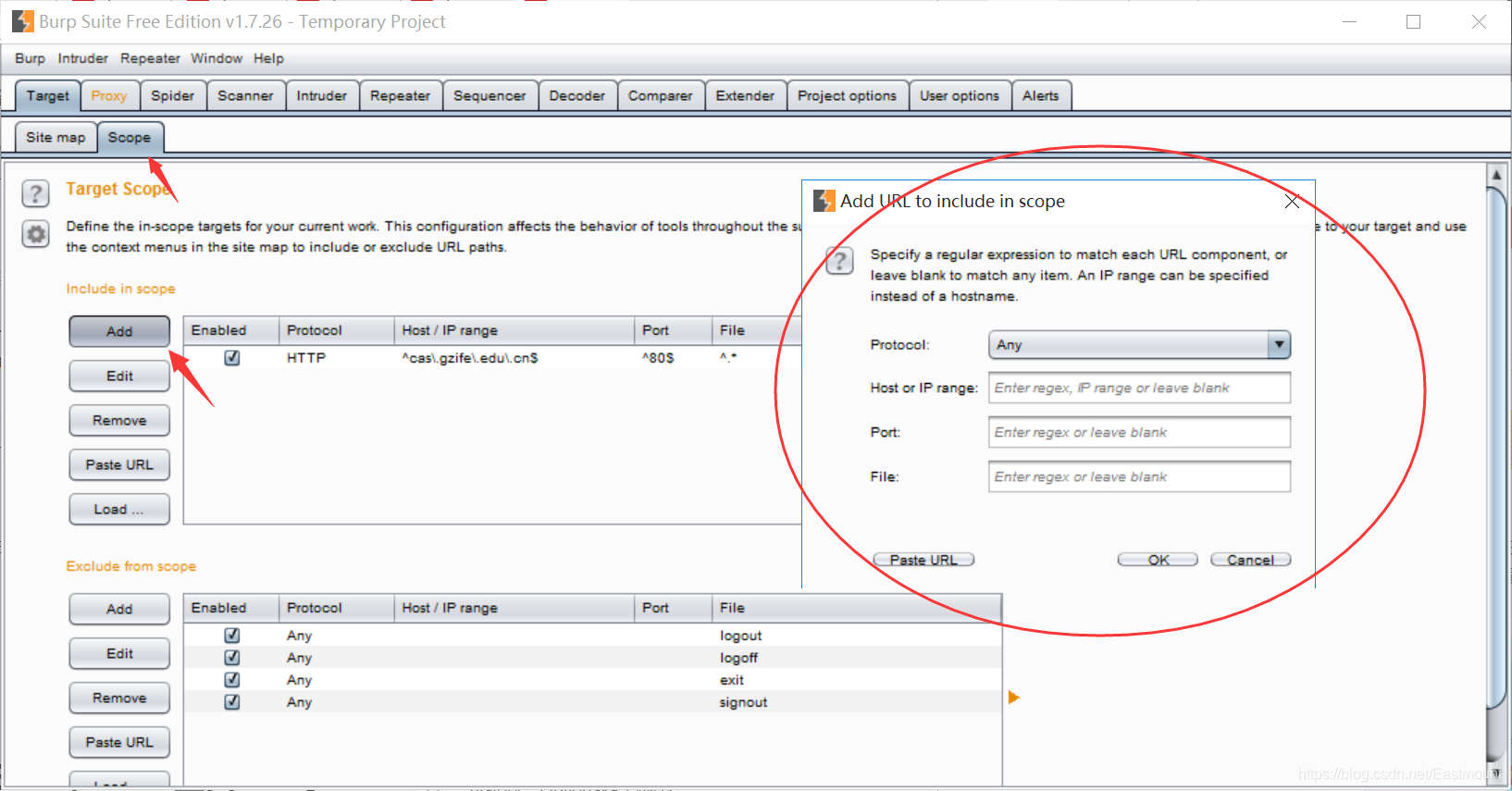Click Host / IP range header in include table
The width and height of the screenshot is (1512, 791).
(514, 330)
